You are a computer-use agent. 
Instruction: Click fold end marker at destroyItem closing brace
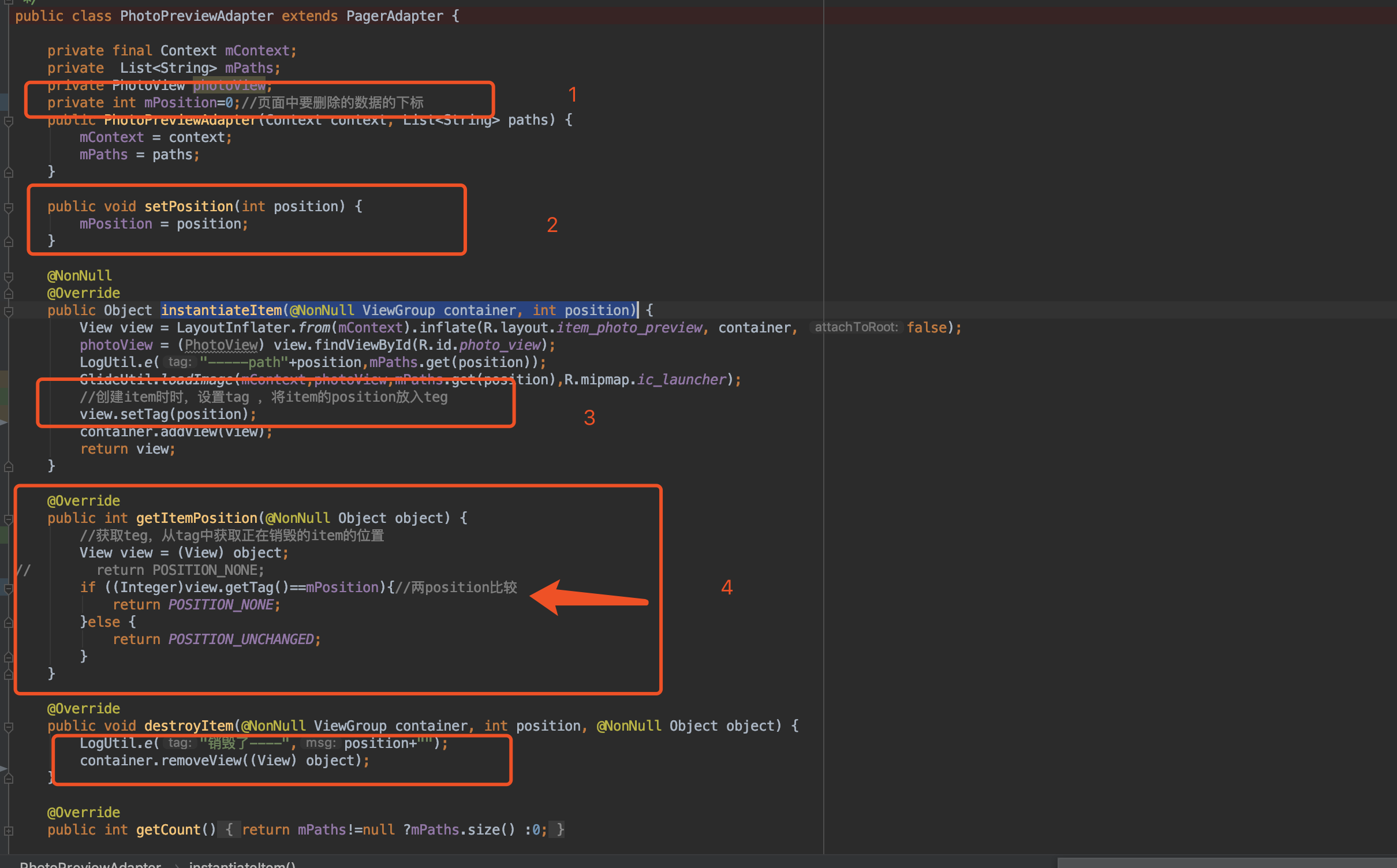[9, 779]
